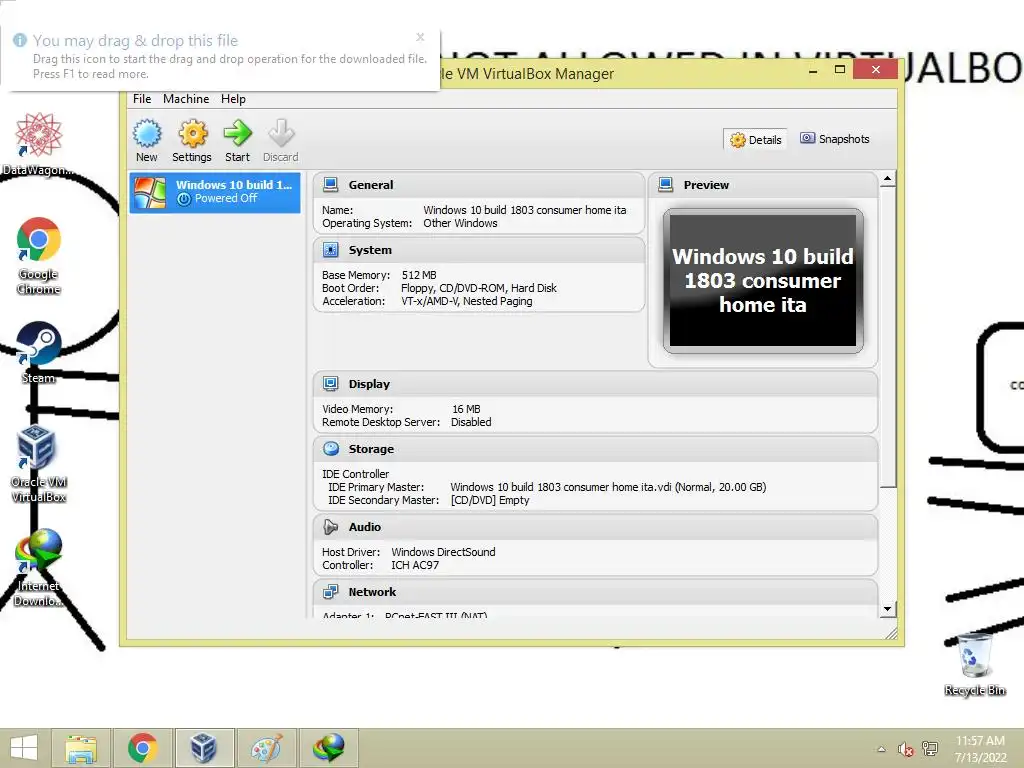1024x768 pixels.
Task: Click the muted volume tray icon
Action: [906, 749]
